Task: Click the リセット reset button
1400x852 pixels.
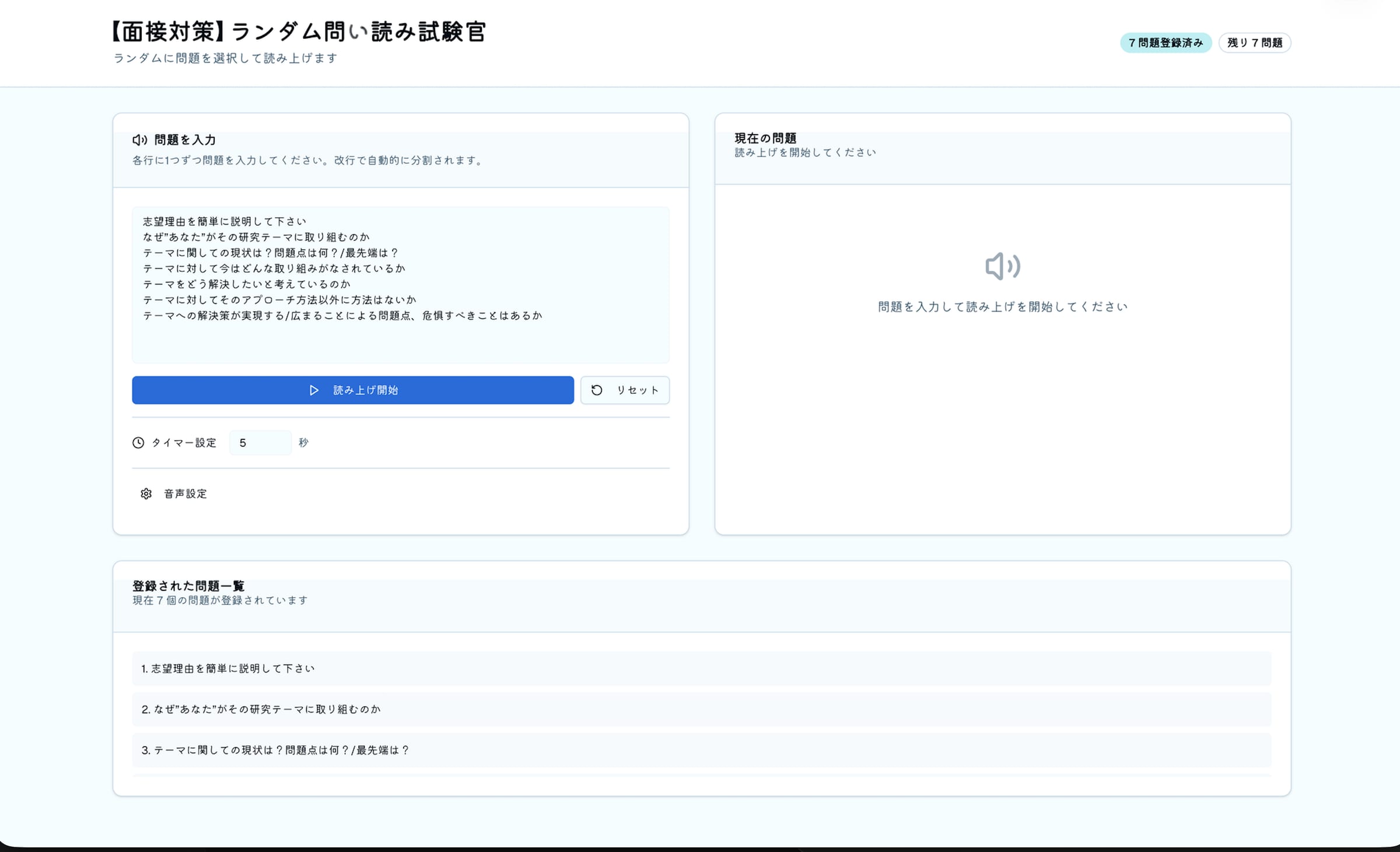Action: pyautogui.click(x=625, y=390)
